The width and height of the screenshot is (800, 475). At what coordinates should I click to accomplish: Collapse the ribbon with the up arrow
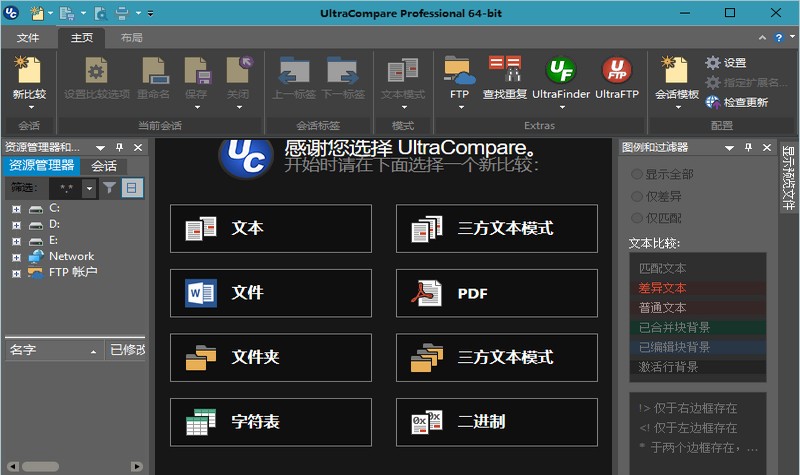point(762,37)
